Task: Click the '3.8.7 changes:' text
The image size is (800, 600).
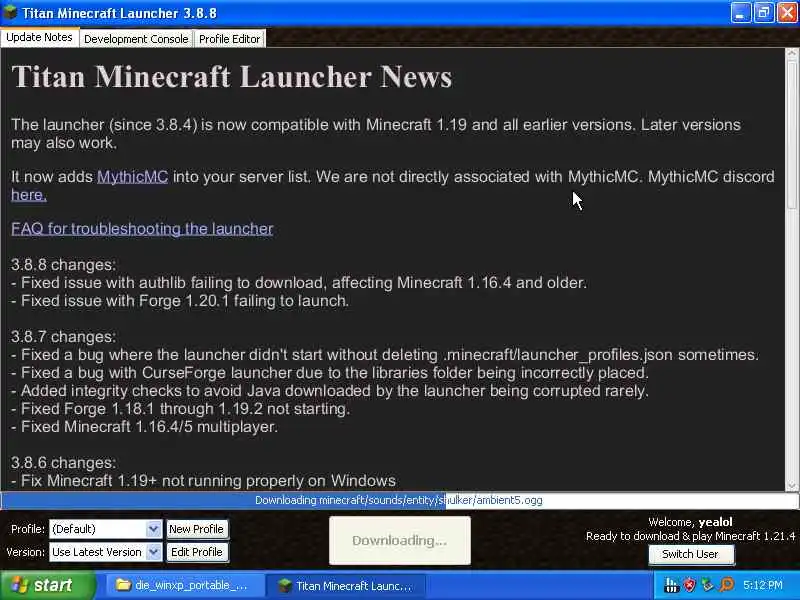Action: pos(63,337)
